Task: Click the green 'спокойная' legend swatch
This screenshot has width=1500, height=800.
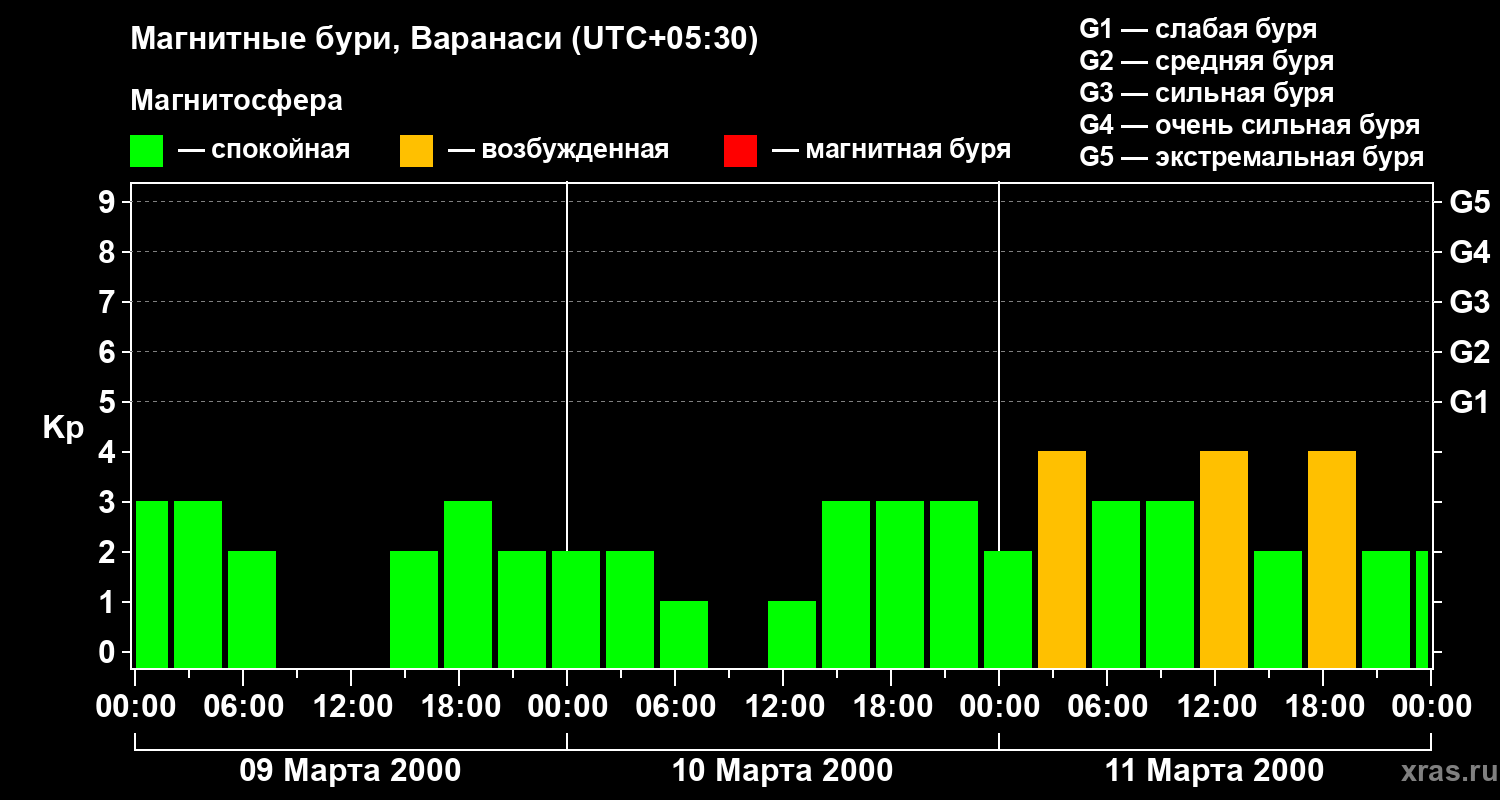Action: coord(146,151)
